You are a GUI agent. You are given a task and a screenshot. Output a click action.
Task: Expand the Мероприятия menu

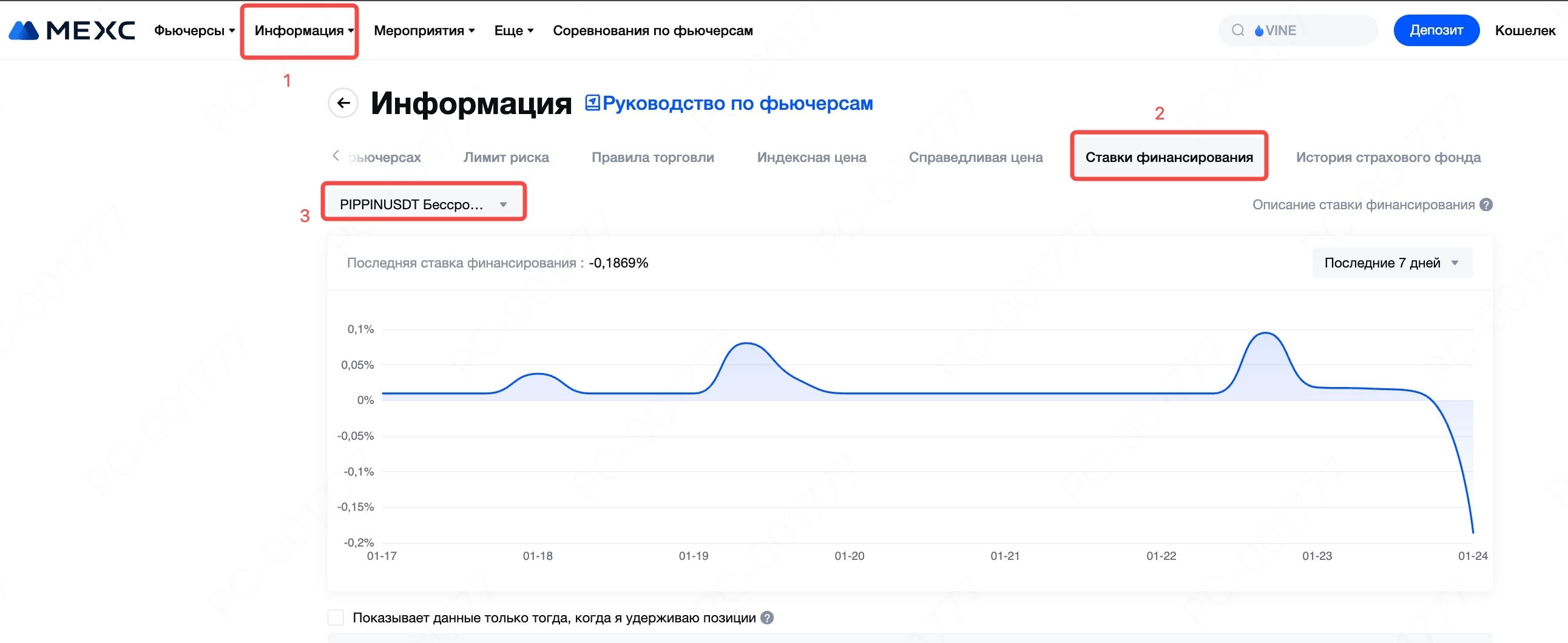point(424,30)
